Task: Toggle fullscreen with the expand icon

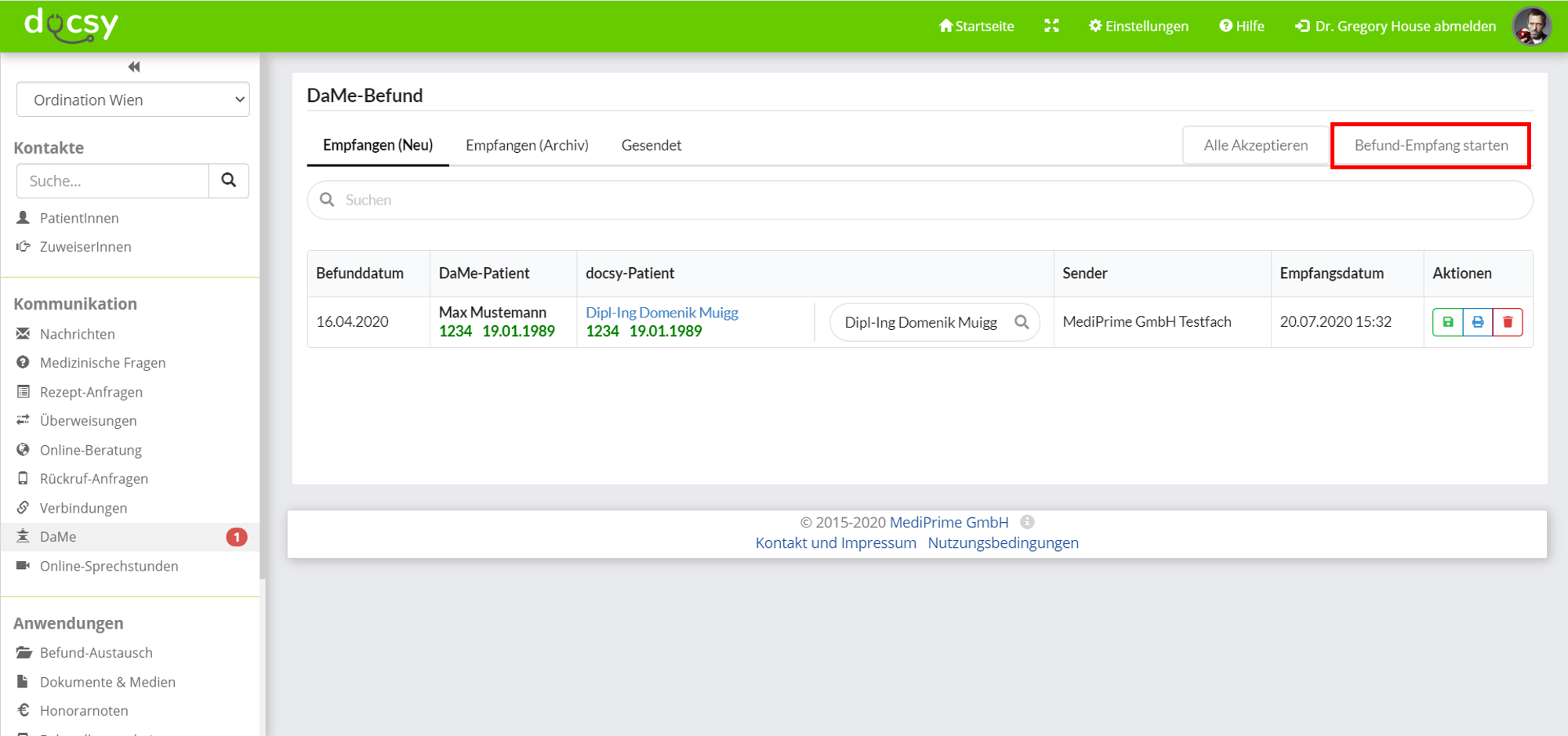Action: (1051, 26)
